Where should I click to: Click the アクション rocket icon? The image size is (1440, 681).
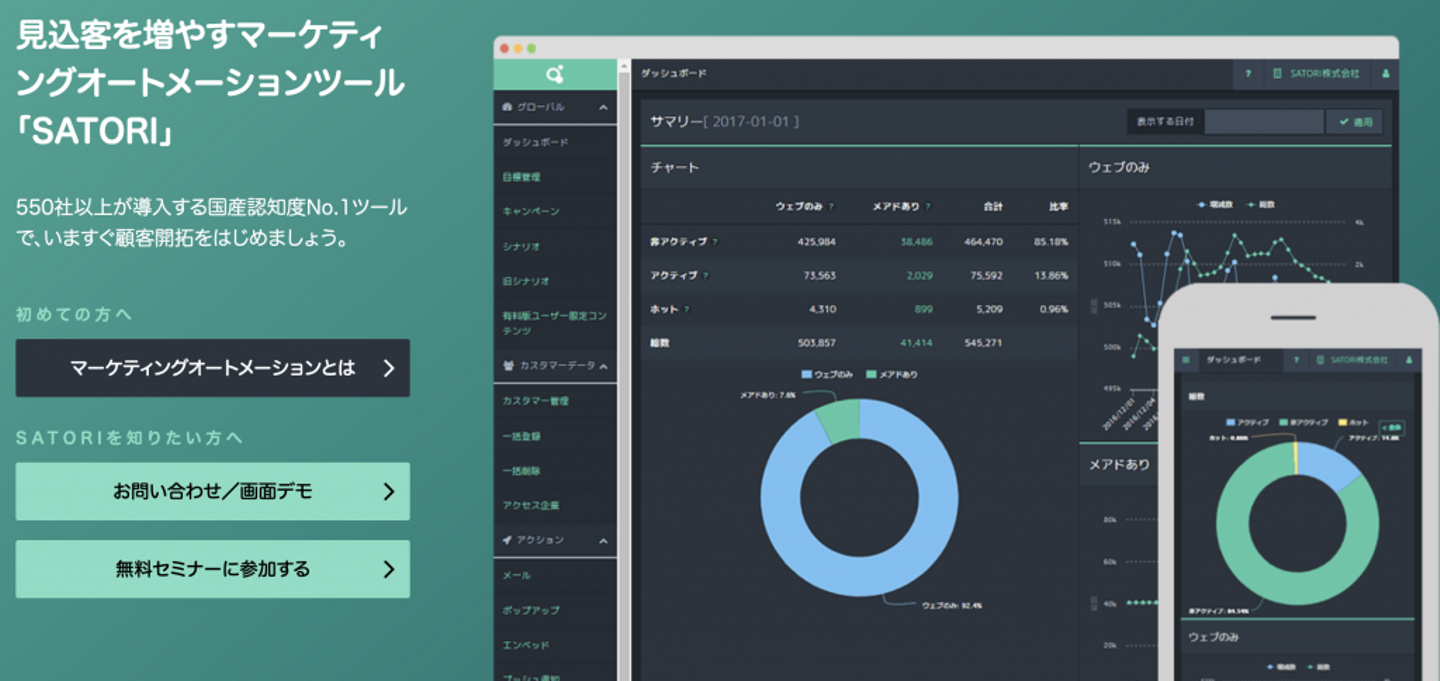[x=508, y=540]
